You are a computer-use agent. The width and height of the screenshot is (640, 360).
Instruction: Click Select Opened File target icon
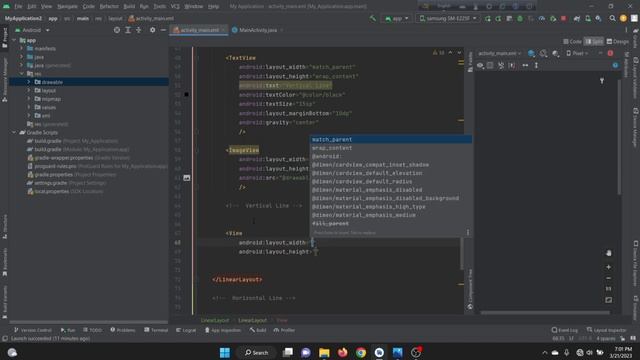click(117, 30)
